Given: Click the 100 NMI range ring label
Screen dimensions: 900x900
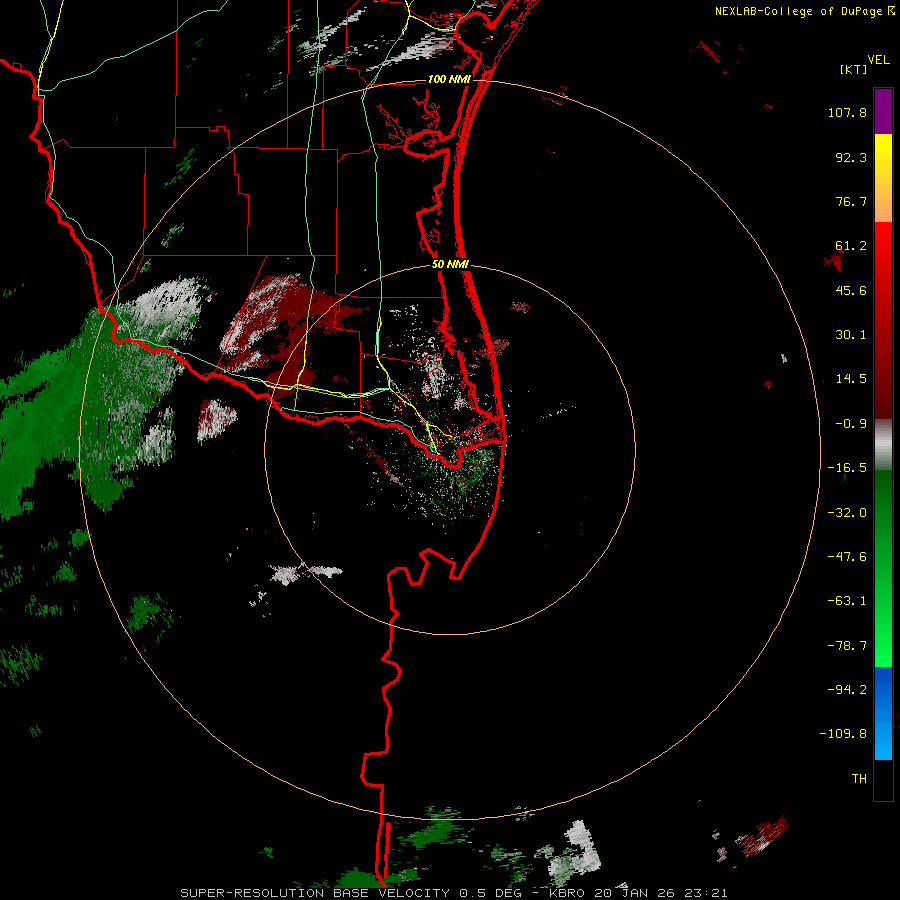Looking at the screenshot, I should click(x=449, y=79).
